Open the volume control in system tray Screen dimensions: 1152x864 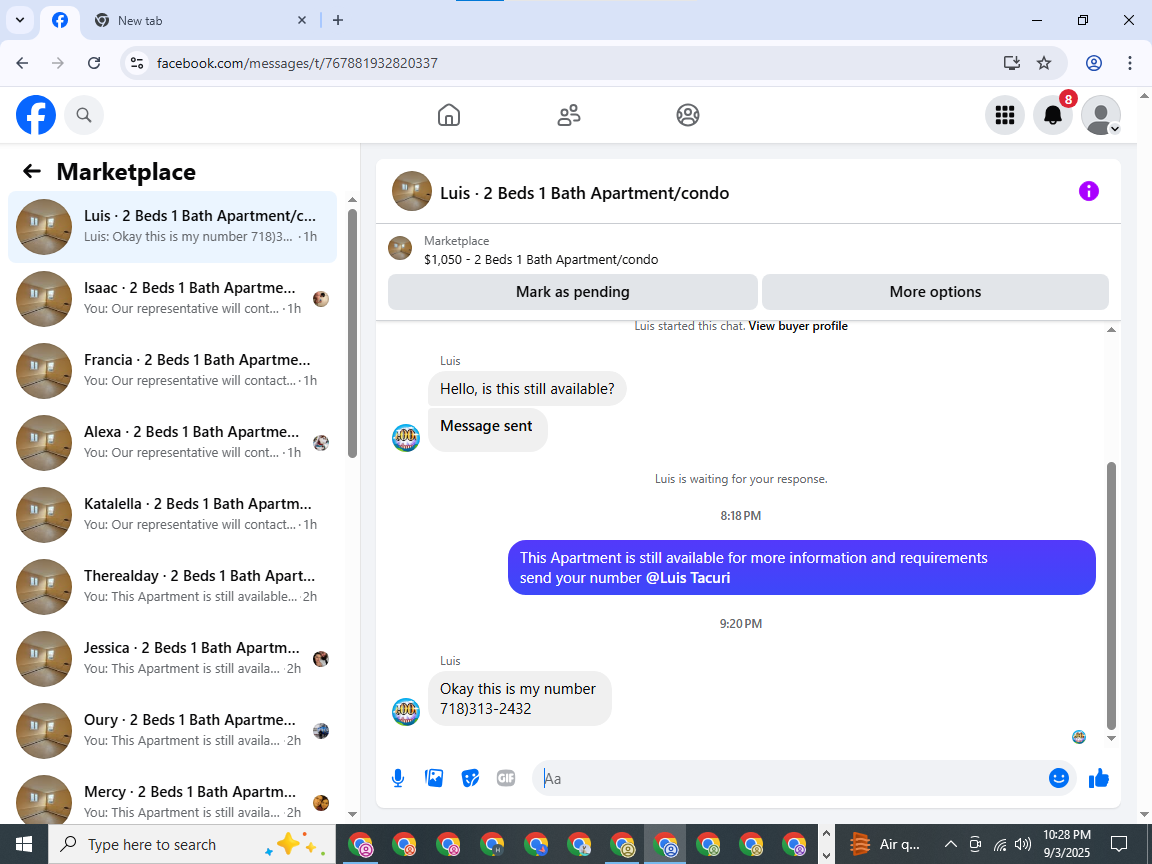point(1023,844)
